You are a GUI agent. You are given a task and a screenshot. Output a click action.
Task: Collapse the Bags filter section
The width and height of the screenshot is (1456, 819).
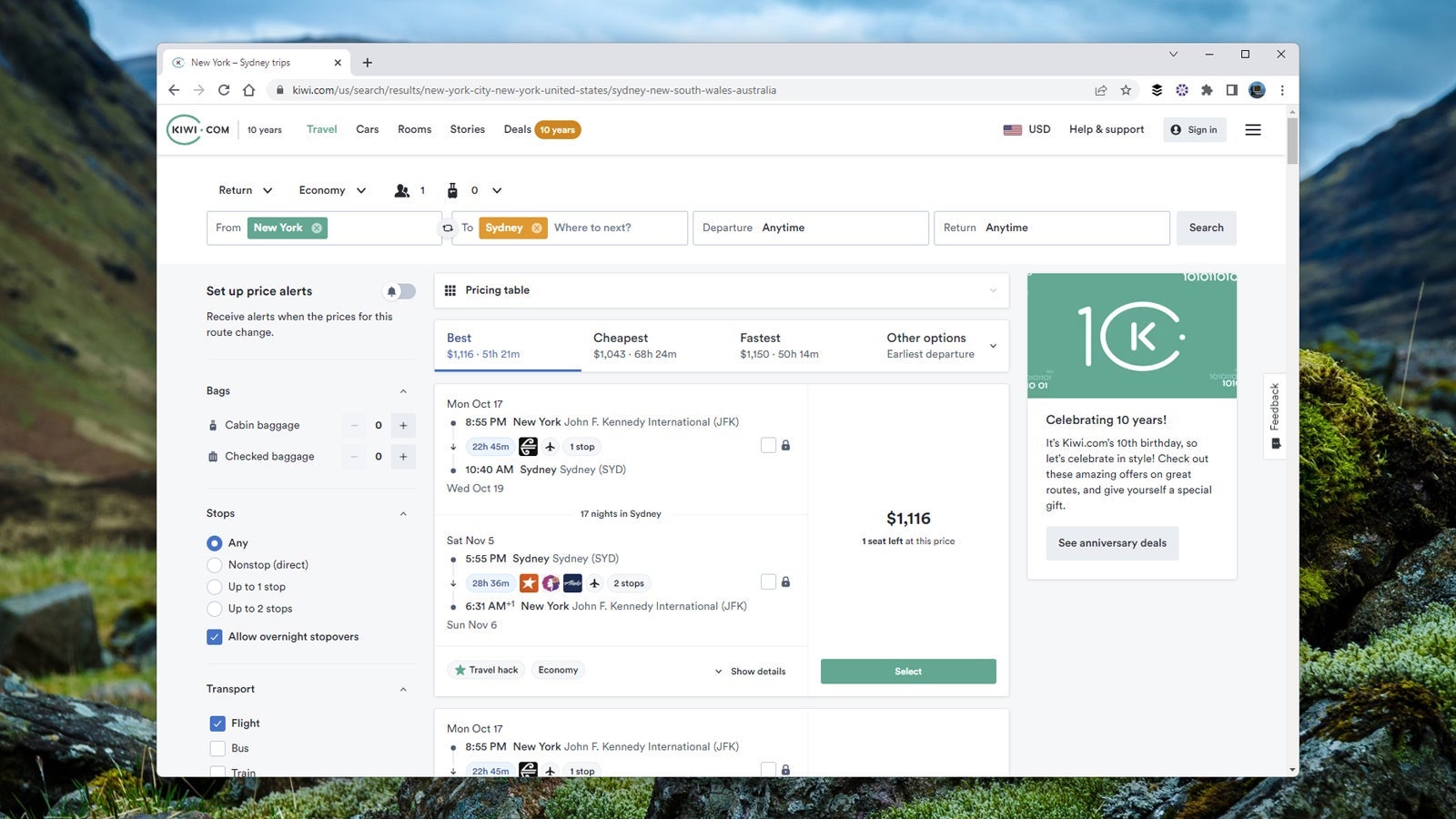(x=403, y=391)
